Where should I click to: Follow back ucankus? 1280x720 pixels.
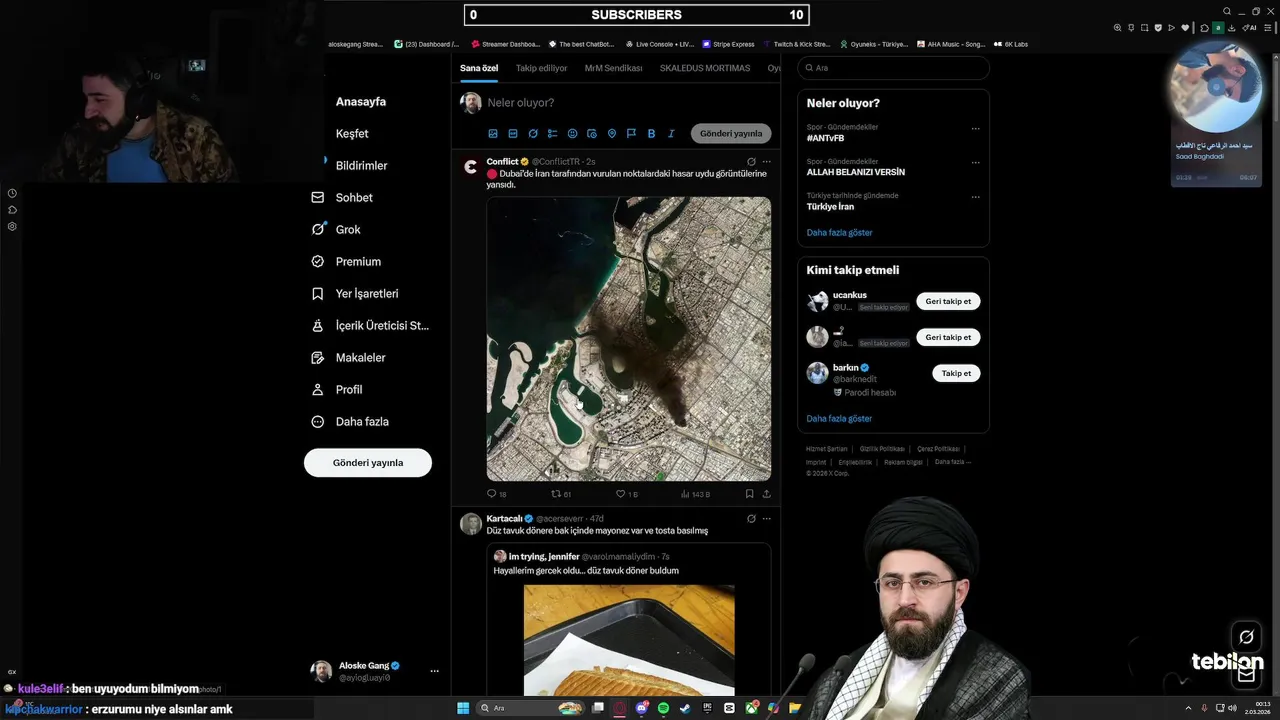click(x=948, y=301)
